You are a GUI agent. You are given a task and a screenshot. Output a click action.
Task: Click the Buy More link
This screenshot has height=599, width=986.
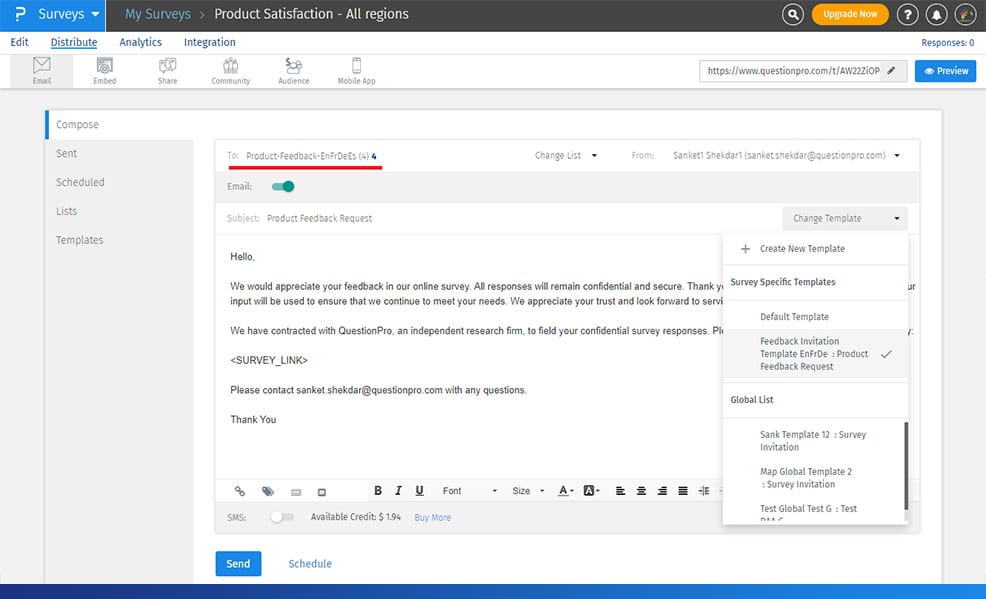point(433,517)
